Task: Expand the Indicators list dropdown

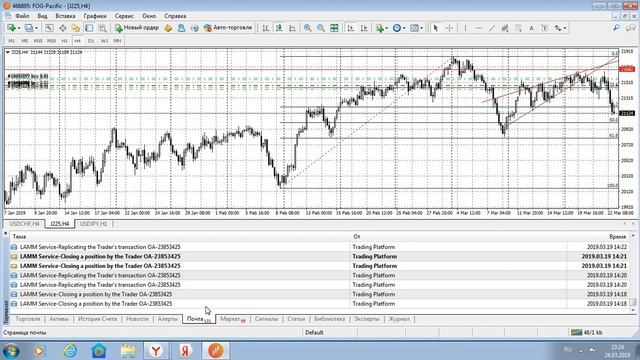Action: [x=387, y=28]
